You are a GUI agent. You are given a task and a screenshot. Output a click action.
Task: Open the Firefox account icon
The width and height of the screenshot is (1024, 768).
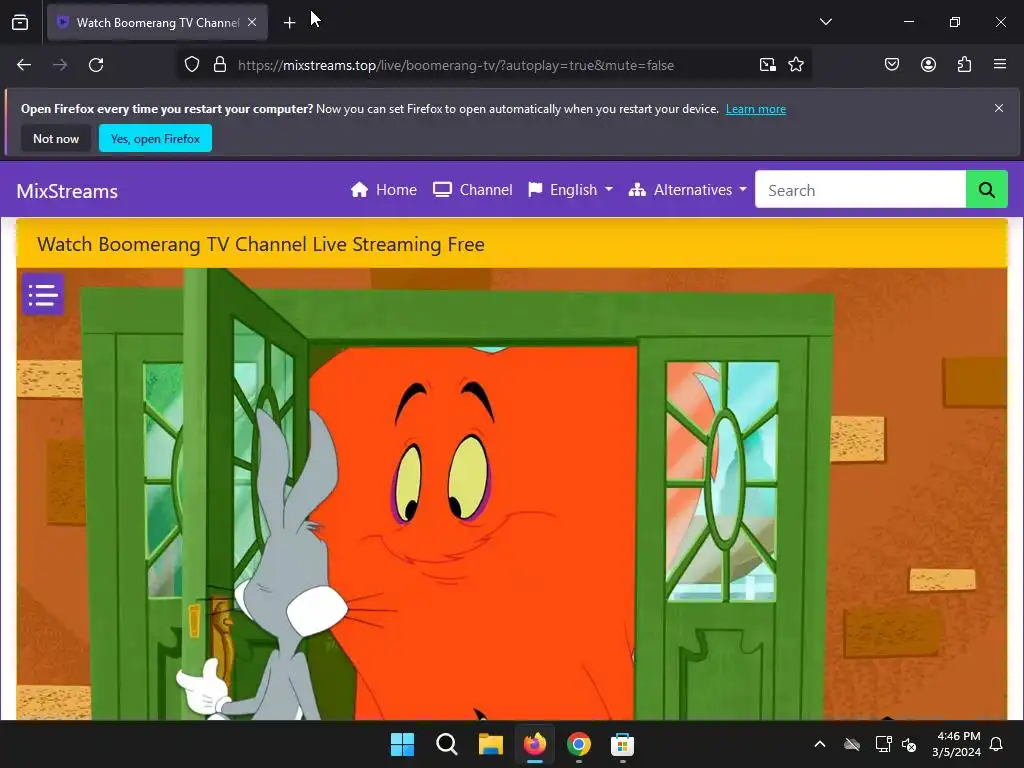coord(928,65)
